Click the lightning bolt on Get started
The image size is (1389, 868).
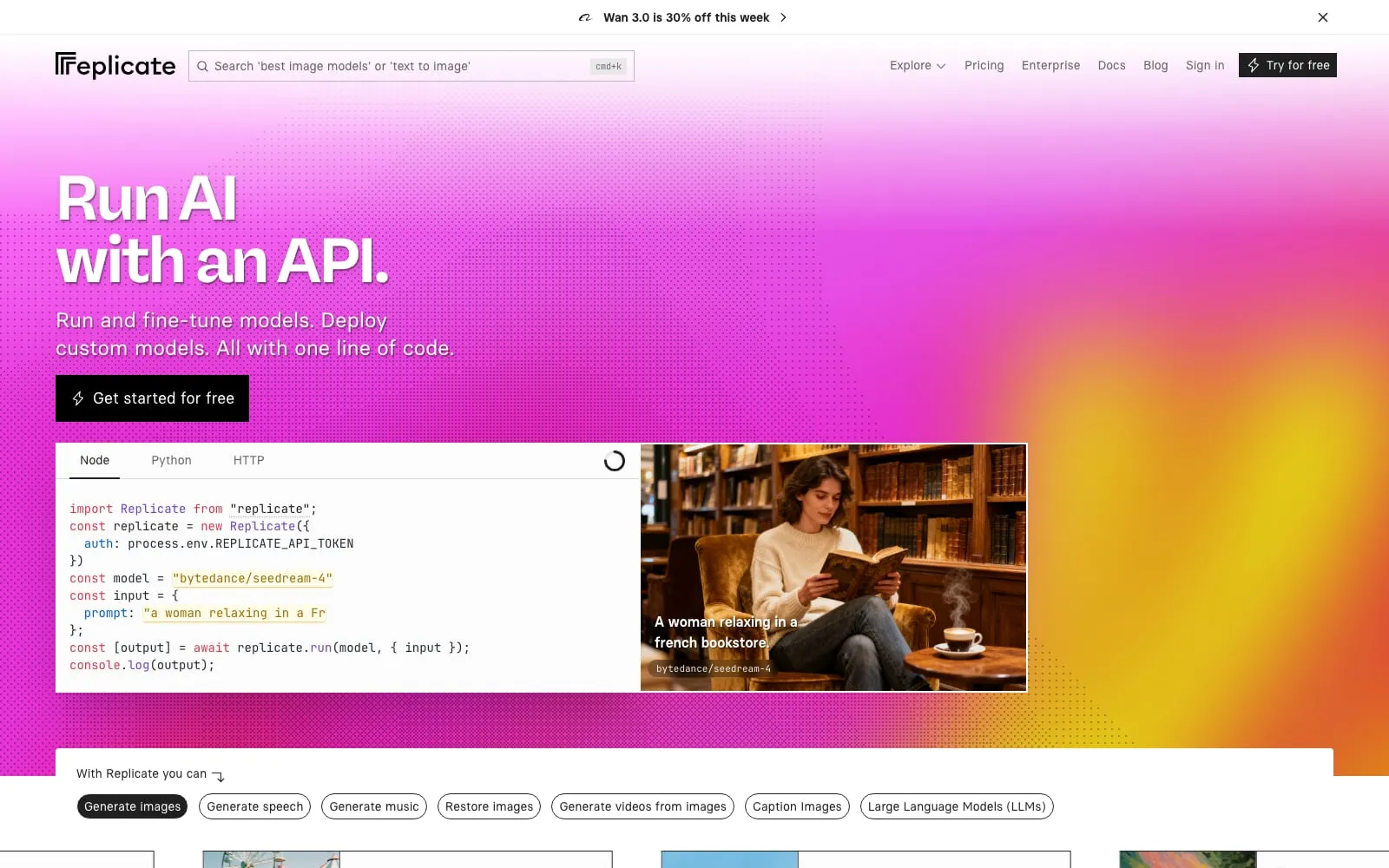coord(78,398)
